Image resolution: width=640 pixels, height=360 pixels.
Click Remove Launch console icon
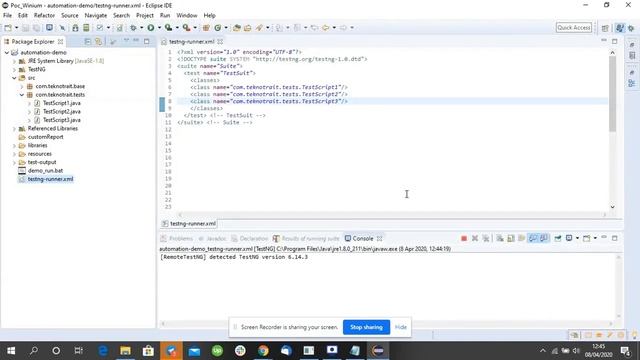(475, 238)
